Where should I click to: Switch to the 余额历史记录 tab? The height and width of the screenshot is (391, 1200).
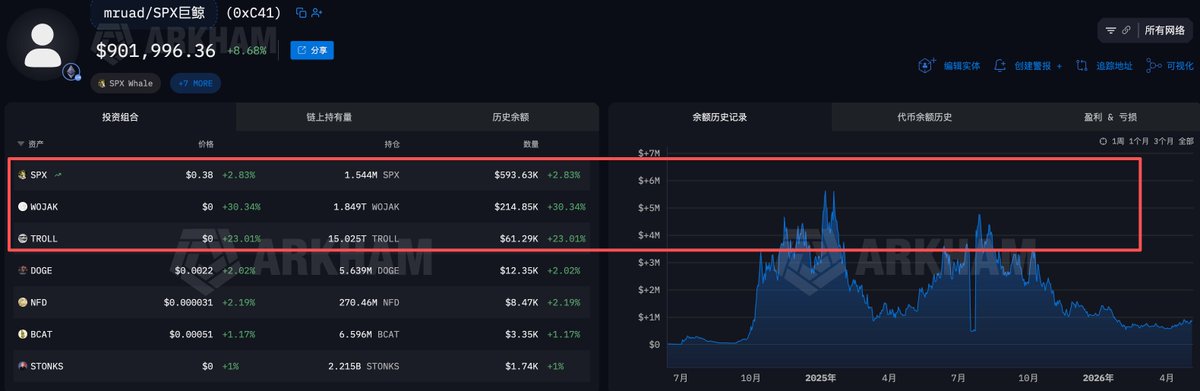(719, 117)
